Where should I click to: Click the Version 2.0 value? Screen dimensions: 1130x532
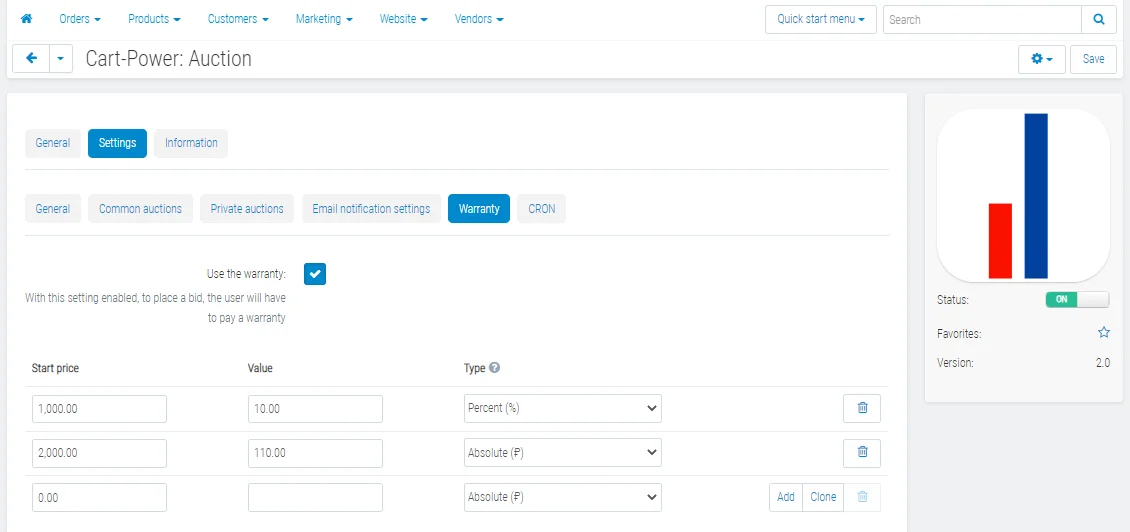[x=1103, y=363]
